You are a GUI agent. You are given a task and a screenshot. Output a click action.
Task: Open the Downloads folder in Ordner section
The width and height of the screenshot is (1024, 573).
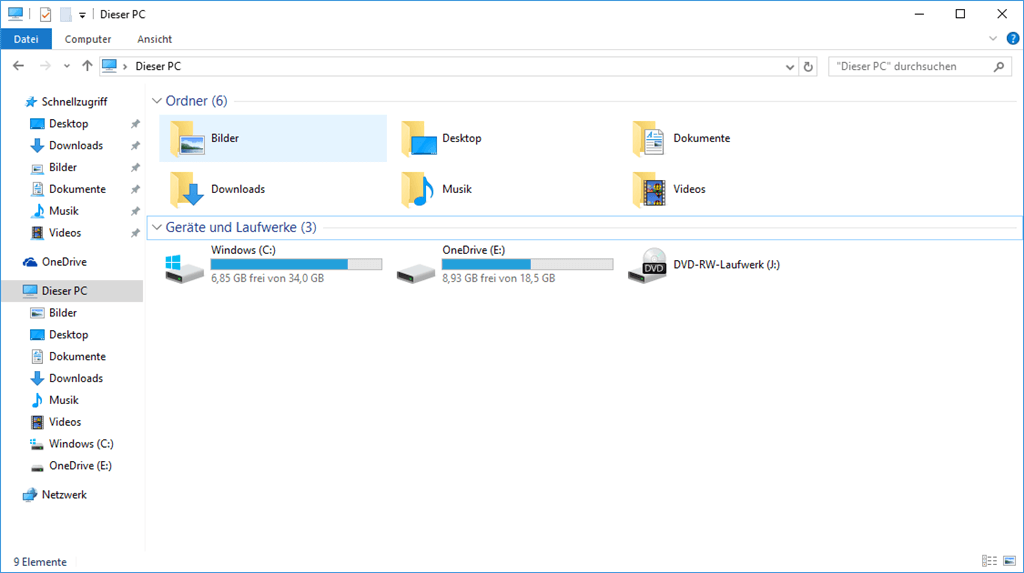click(273, 189)
